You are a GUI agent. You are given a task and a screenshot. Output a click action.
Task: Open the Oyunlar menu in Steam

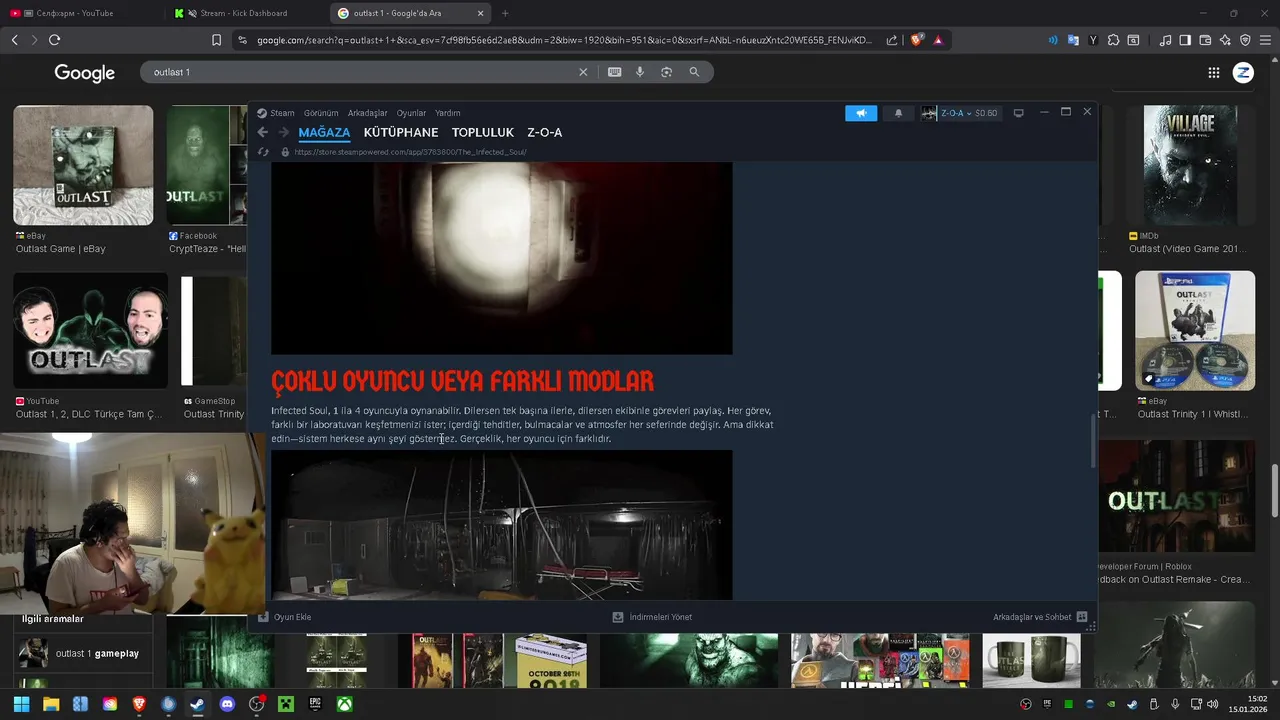pos(411,113)
